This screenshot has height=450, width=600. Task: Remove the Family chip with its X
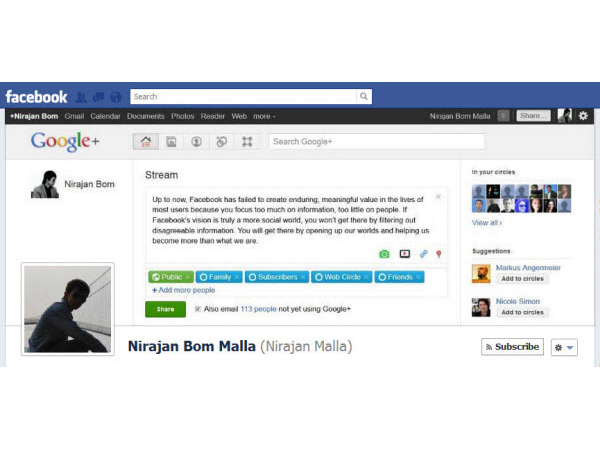pos(237,277)
